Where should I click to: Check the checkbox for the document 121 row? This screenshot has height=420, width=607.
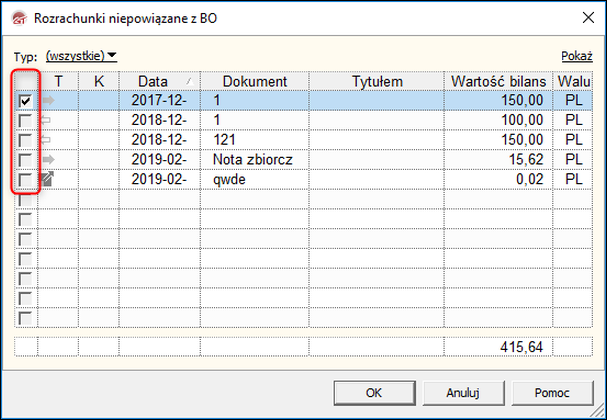coord(26,140)
